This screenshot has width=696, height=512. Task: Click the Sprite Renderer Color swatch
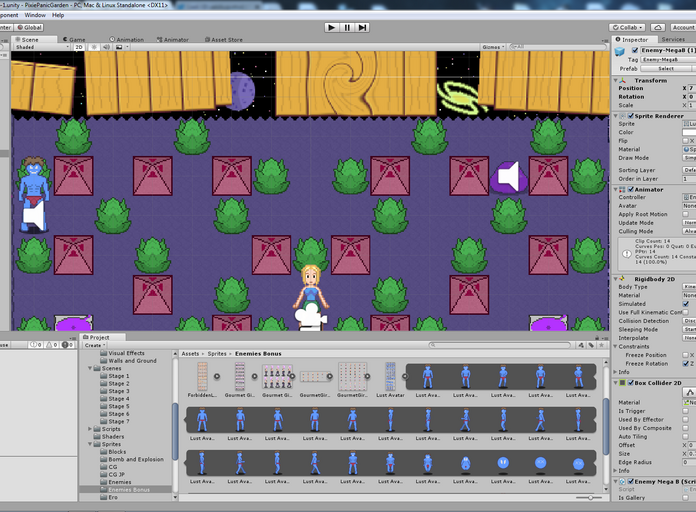click(x=689, y=132)
